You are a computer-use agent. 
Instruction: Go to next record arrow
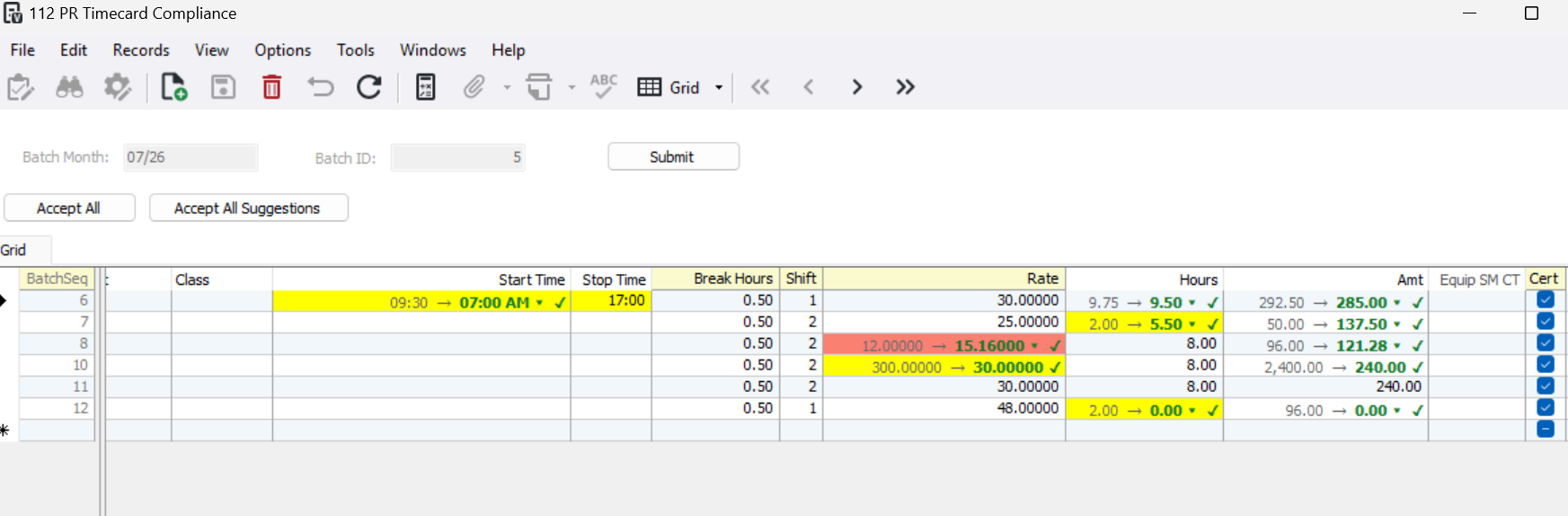click(x=857, y=87)
